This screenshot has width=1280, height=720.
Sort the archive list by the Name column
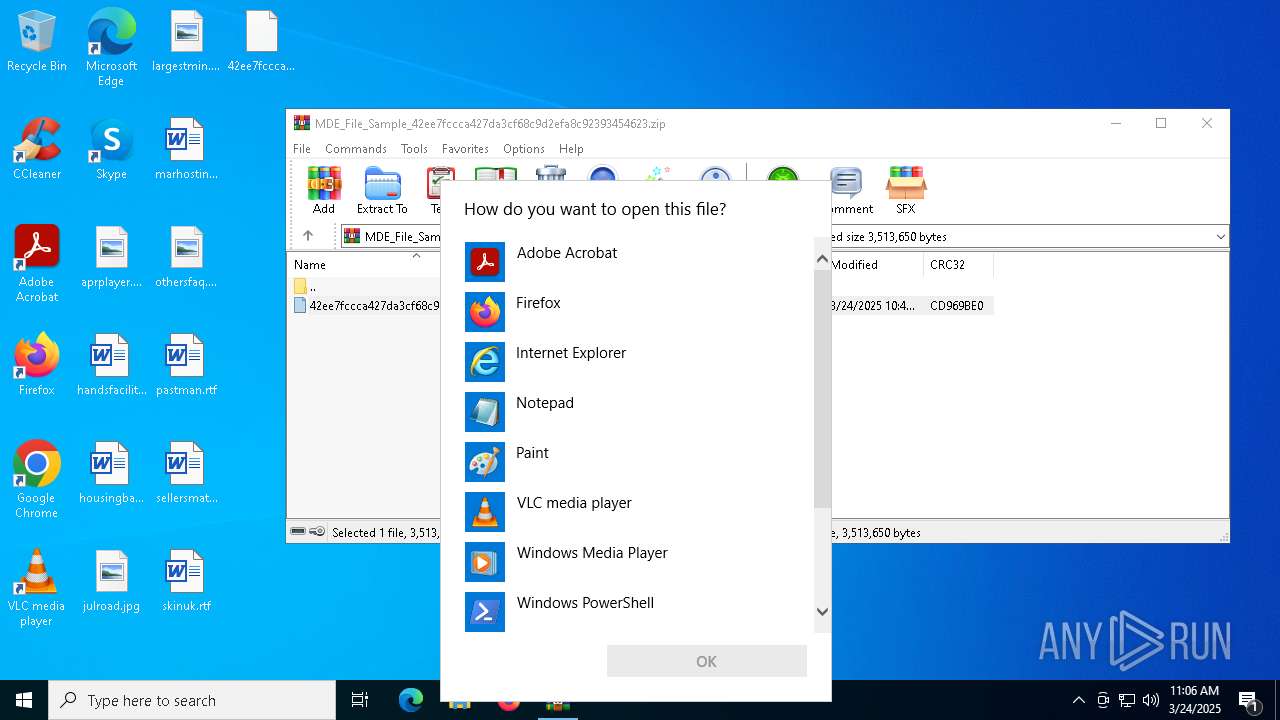point(364,265)
